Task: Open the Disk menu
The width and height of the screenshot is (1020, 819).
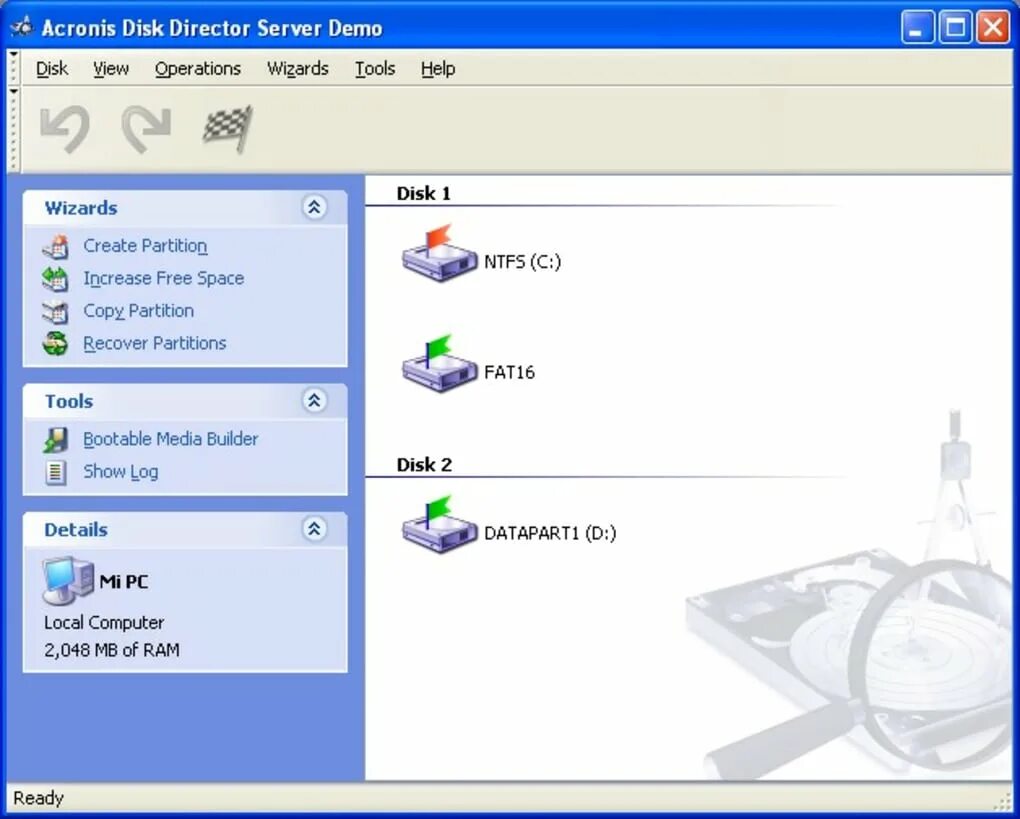Action: click(51, 68)
